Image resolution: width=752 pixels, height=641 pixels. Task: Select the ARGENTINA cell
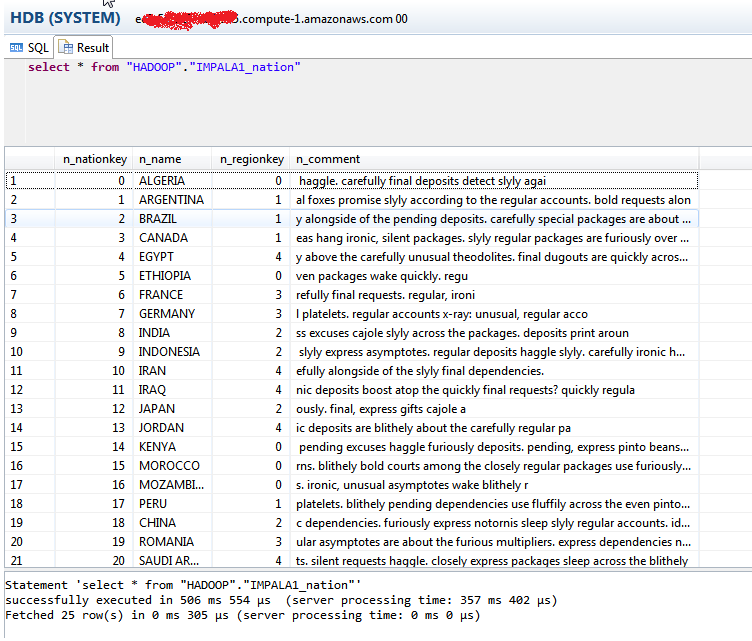(171, 200)
